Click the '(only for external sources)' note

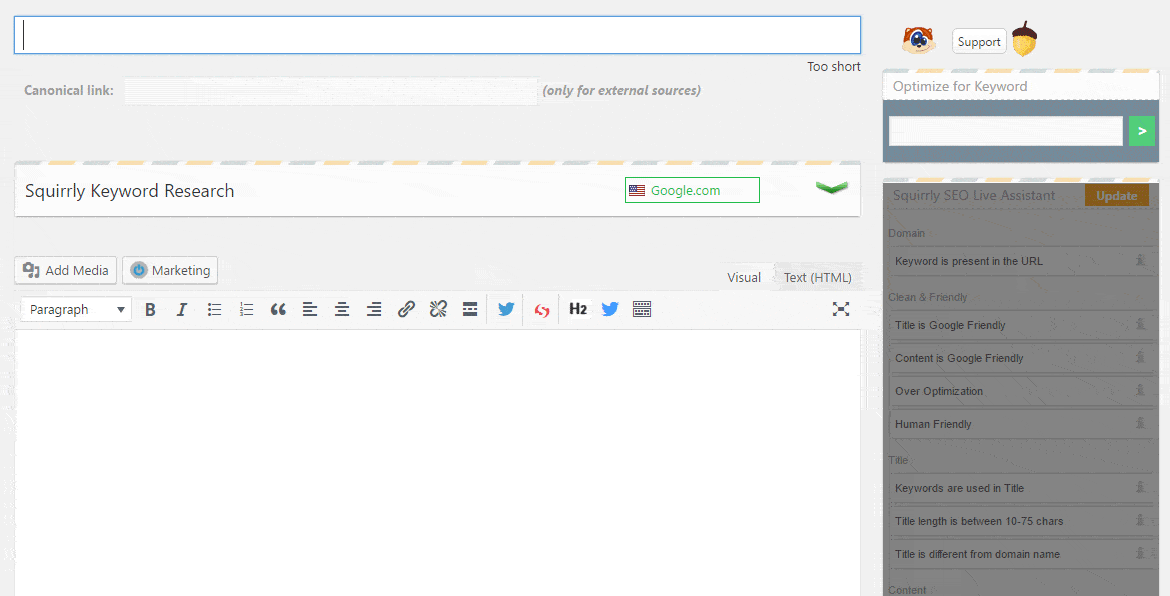622,91
